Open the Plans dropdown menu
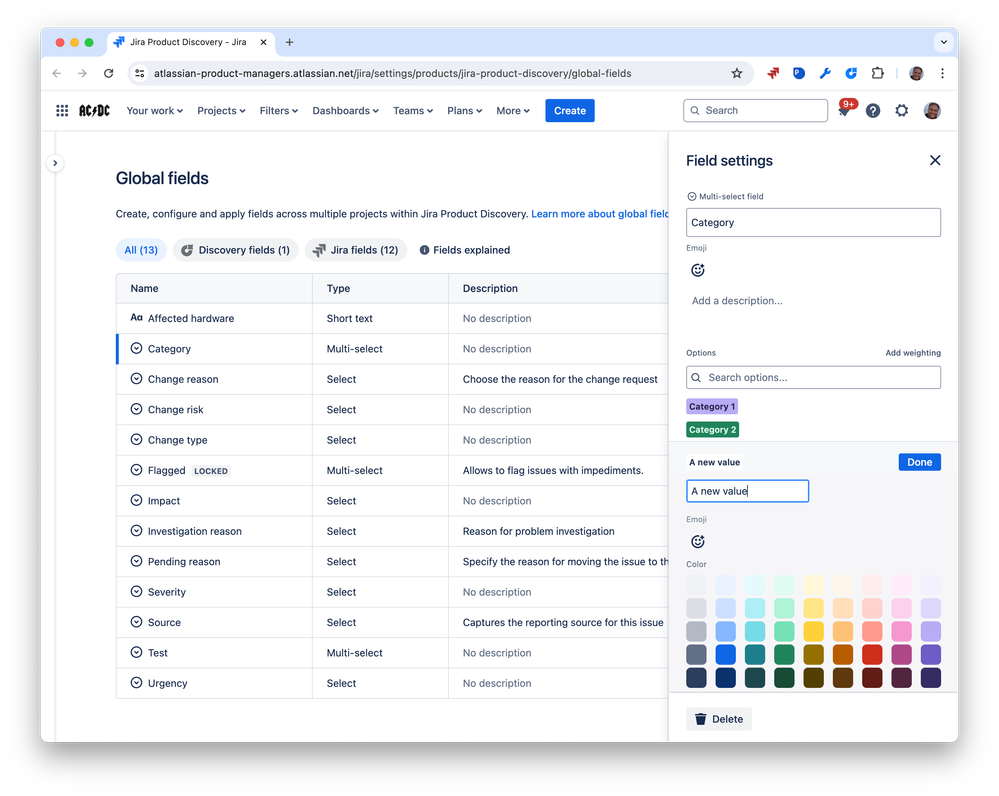 pyautogui.click(x=464, y=111)
